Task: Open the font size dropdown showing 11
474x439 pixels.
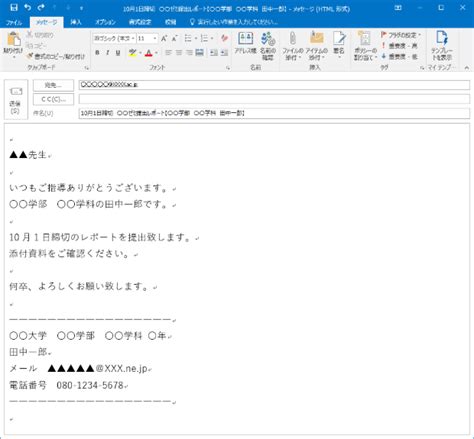Action: coord(147,39)
